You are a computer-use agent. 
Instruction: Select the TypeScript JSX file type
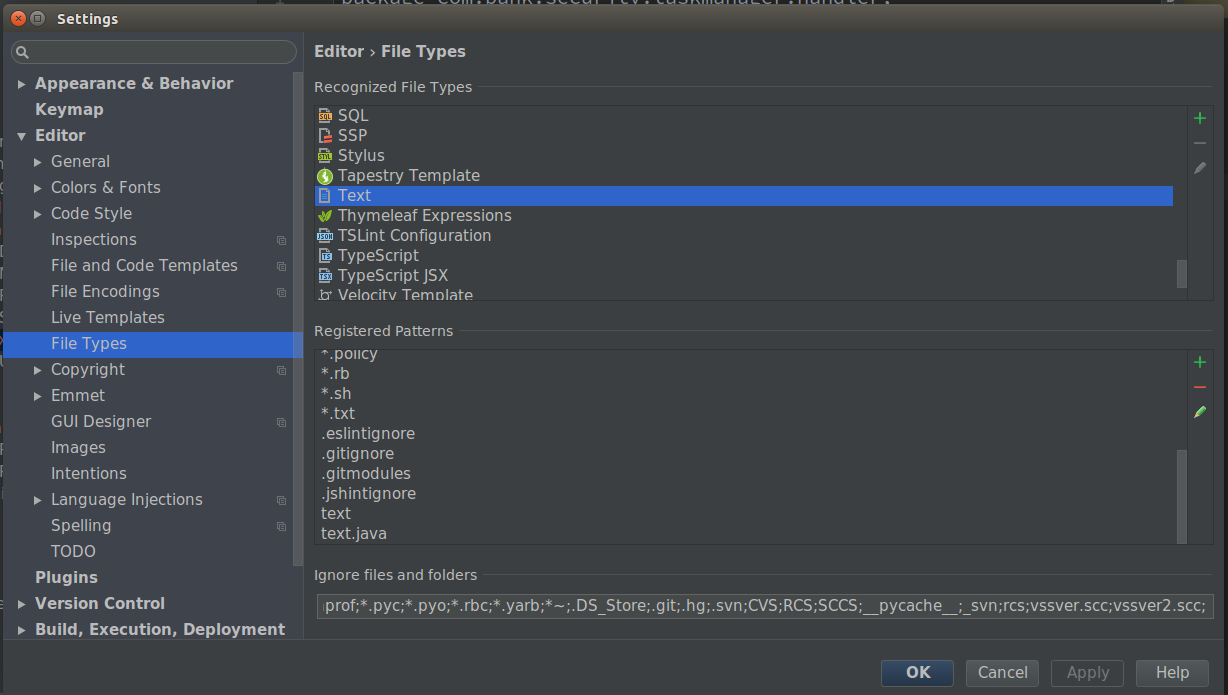coord(392,276)
